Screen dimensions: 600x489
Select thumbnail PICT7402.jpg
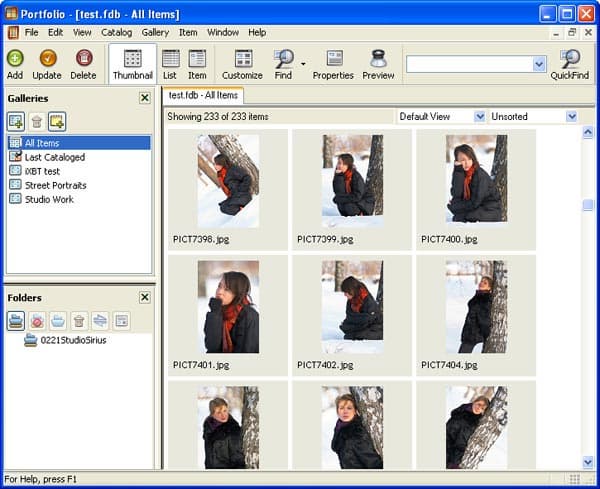352,316
